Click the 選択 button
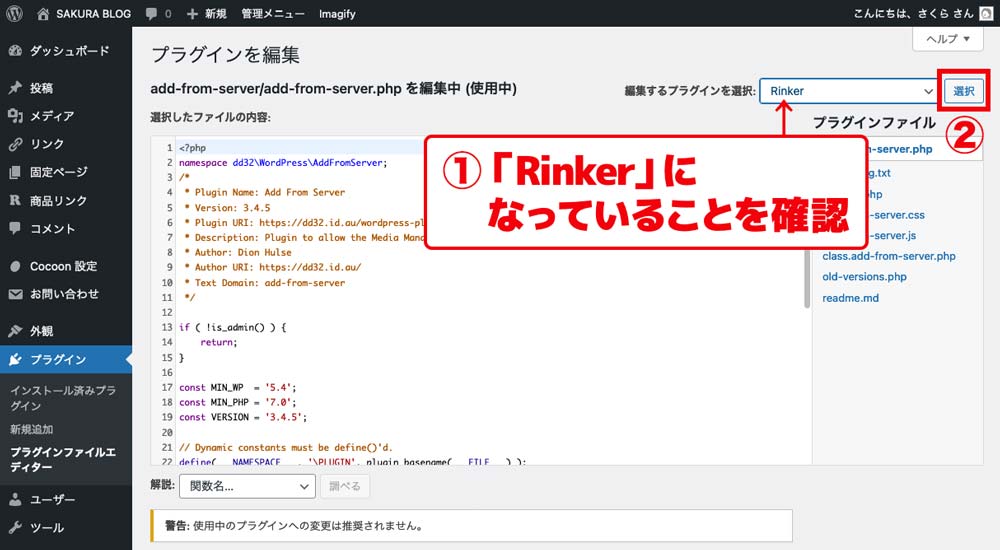This screenshot has height=550, width=1000. coord(963,91)
